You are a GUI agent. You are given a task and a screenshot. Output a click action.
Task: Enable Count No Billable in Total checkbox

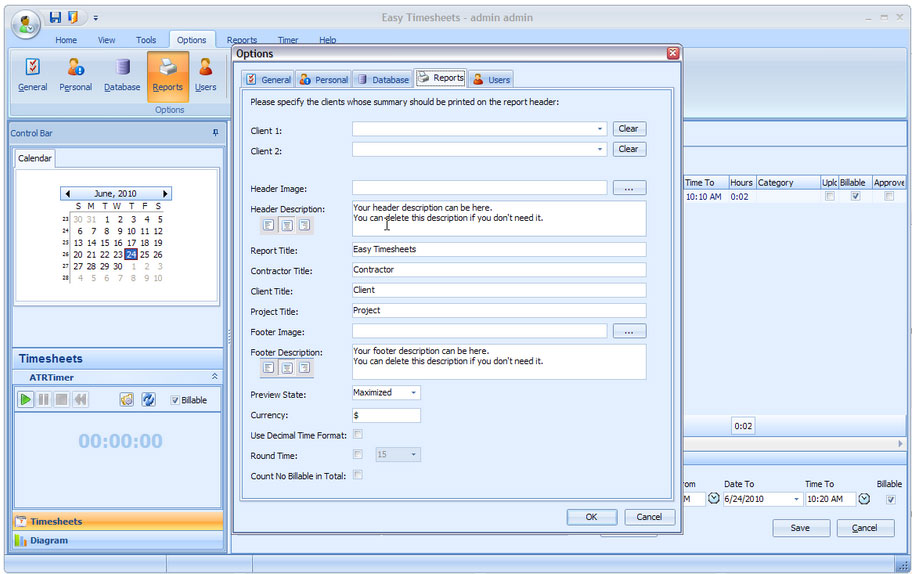pyautogui.click(x=358, y=475)
